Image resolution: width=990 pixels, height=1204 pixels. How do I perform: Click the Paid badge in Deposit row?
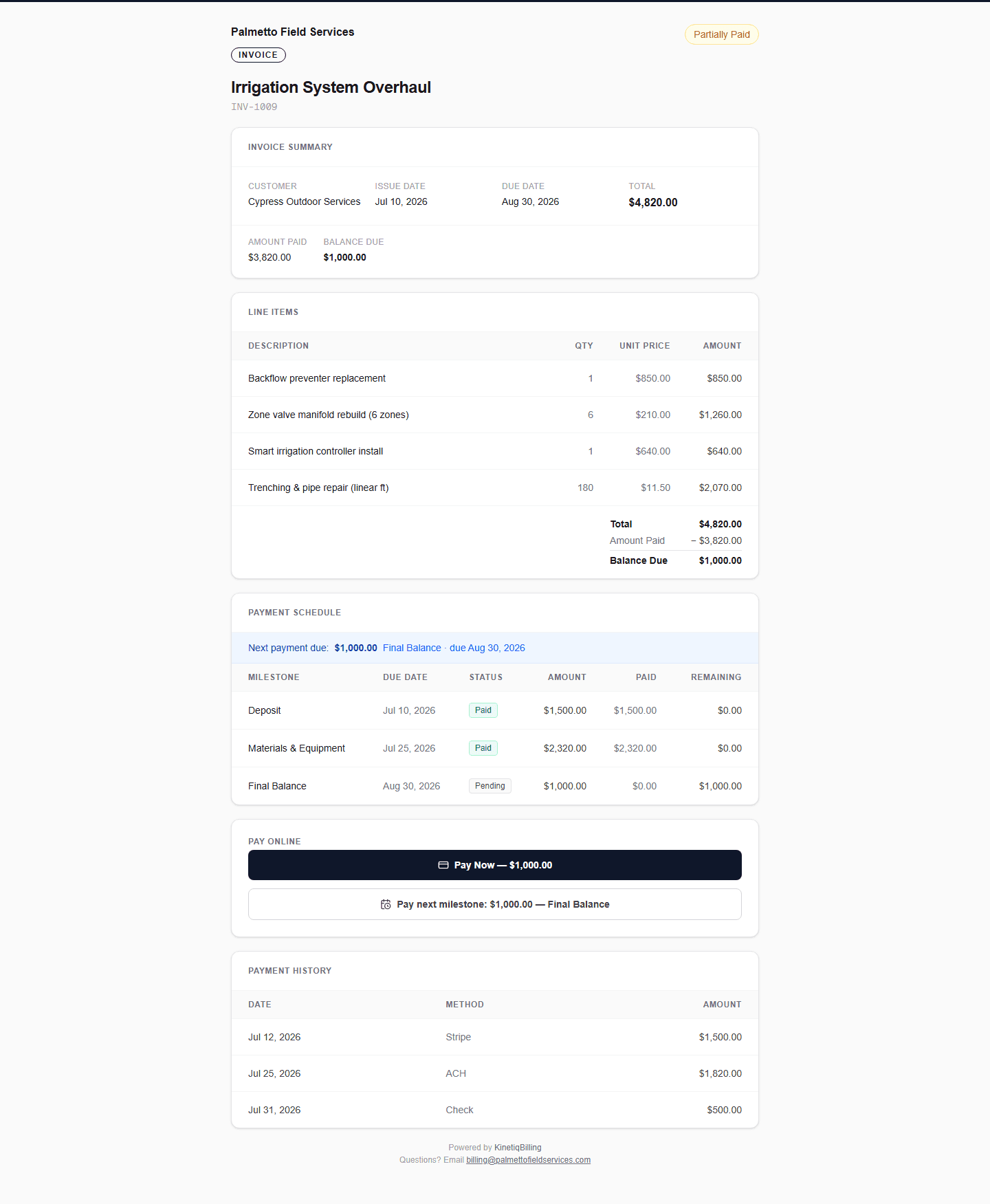(483, 710)
